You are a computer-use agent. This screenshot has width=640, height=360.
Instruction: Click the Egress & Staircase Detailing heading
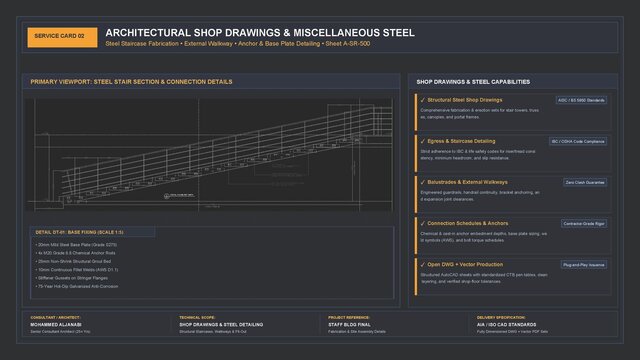click(x=461, y=141)
